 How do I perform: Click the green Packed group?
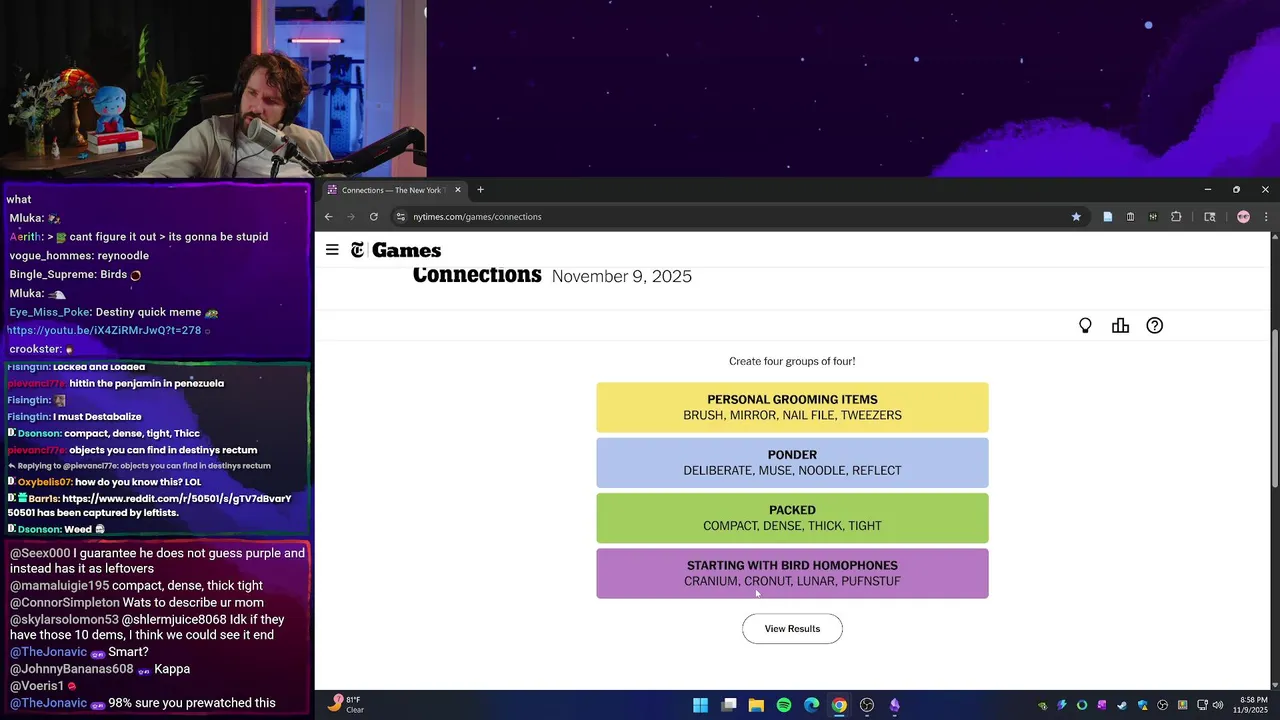click(792, 518)
